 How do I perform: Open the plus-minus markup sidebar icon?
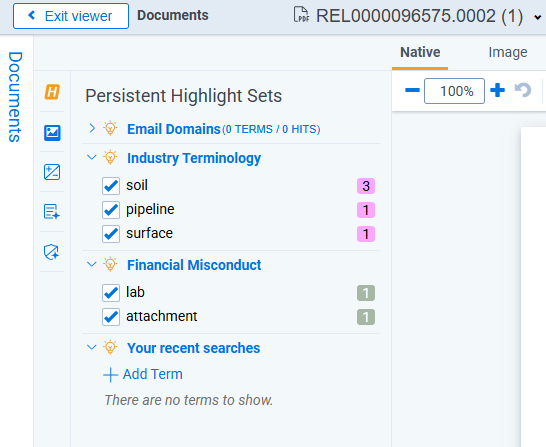(52, 172)
